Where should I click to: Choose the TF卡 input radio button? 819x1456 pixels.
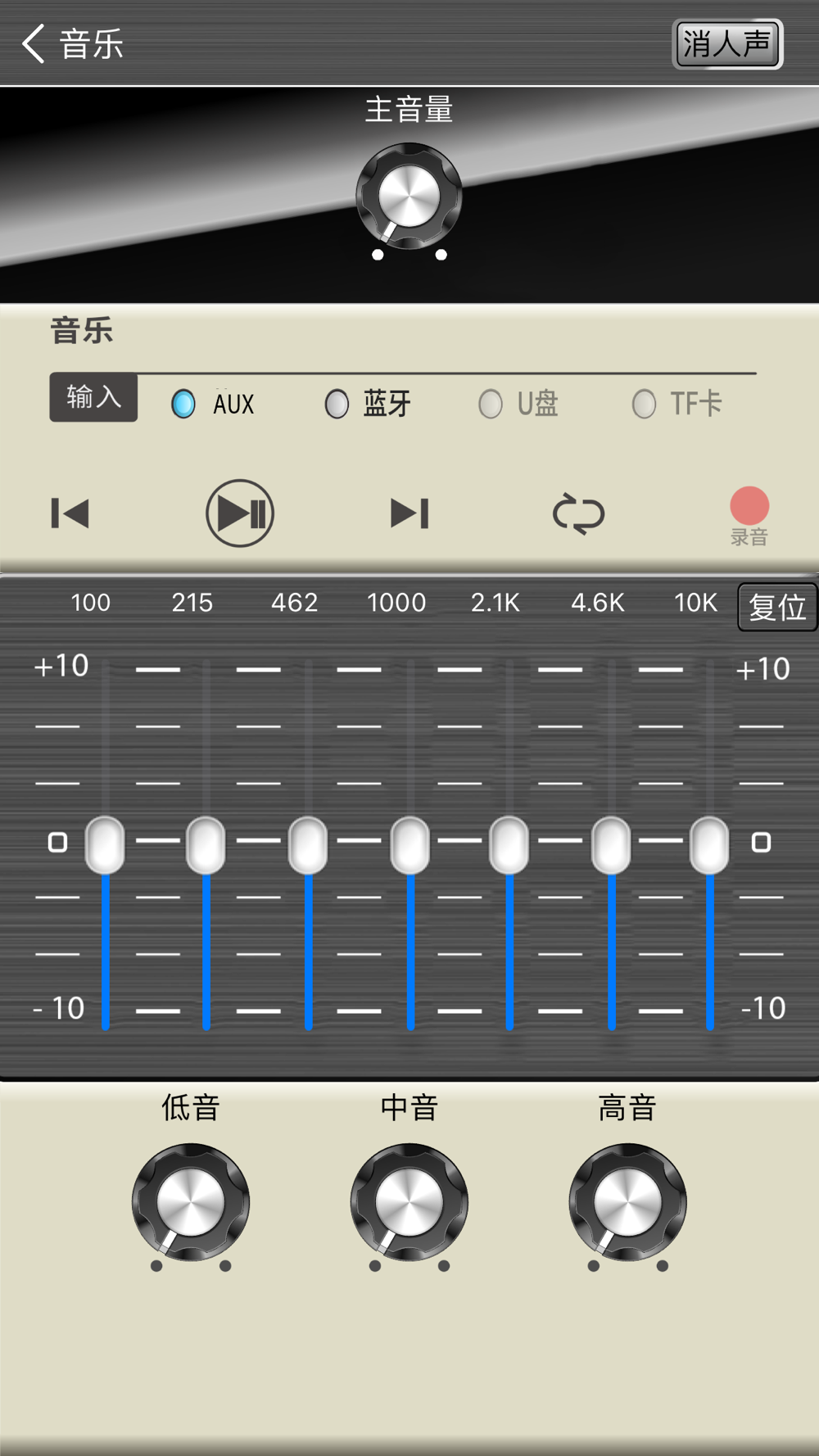coord(645,404)
